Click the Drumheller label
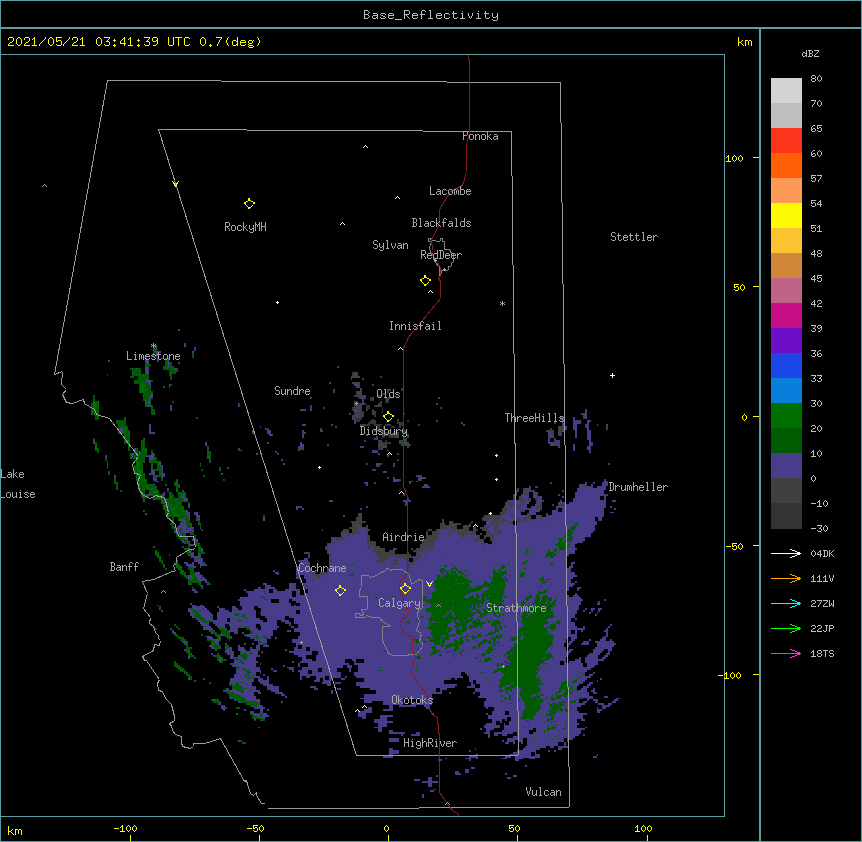This screenshot has width=862, height=842. 638,487
